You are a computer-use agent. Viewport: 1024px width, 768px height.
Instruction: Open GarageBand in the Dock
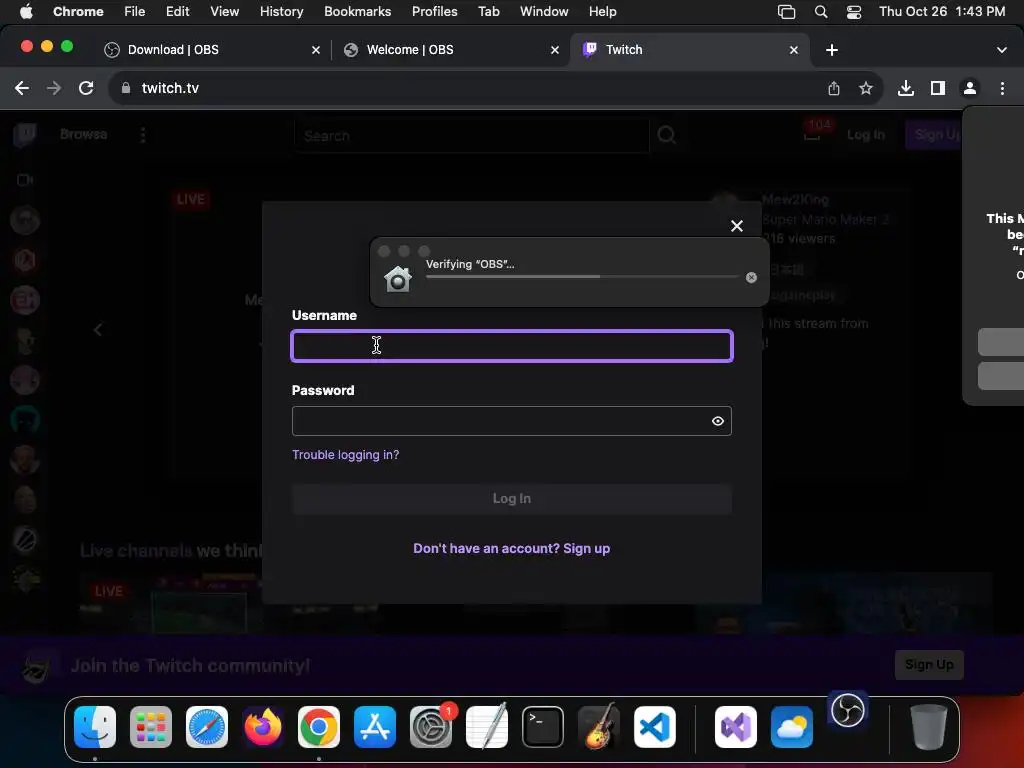pos(599,727)
